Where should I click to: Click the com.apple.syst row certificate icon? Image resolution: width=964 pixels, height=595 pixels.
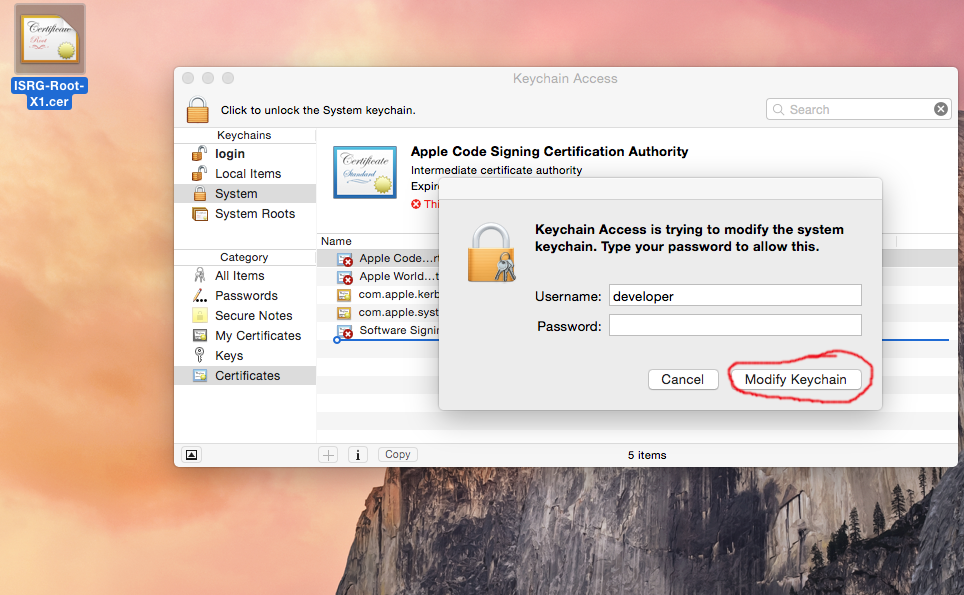coord(344,313)
